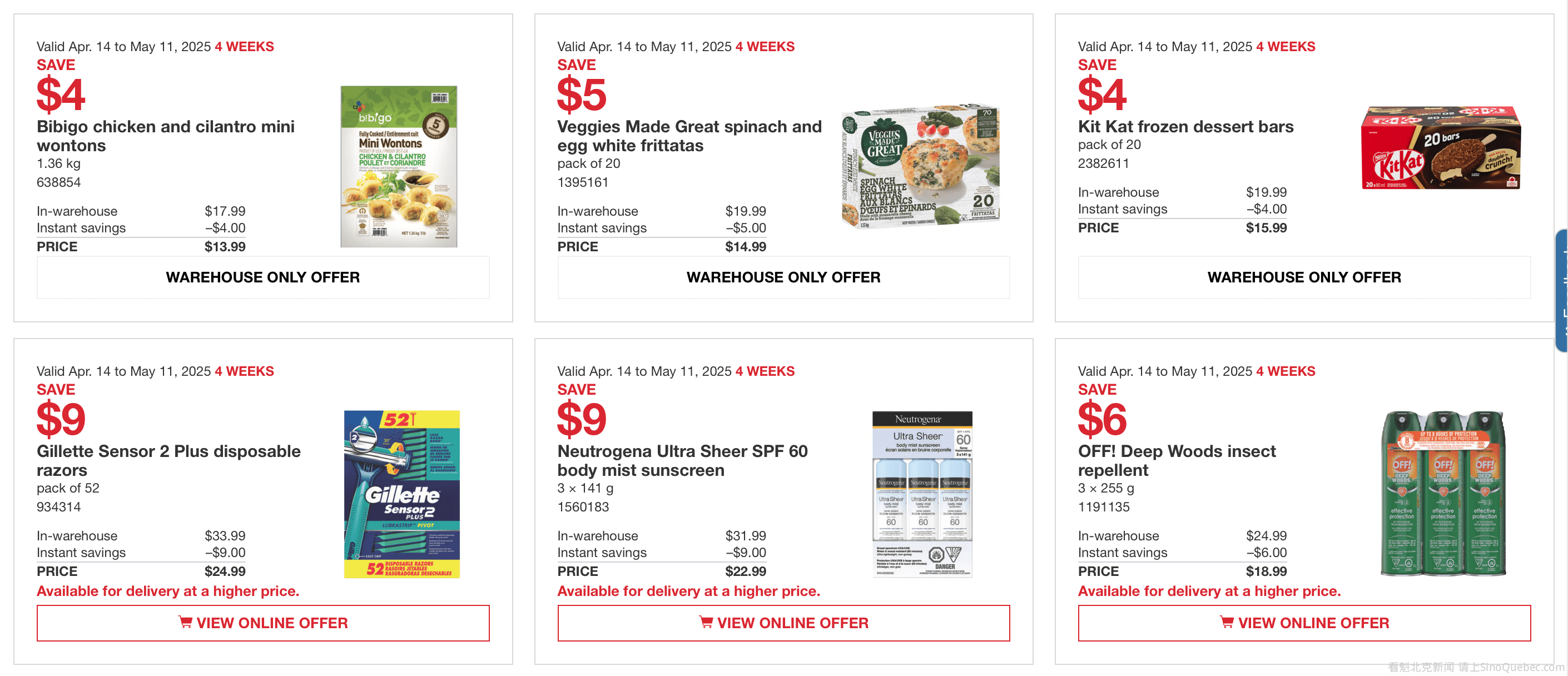
Task: Open the Kit Kat dessert bars image
Action: point(1441,148)
